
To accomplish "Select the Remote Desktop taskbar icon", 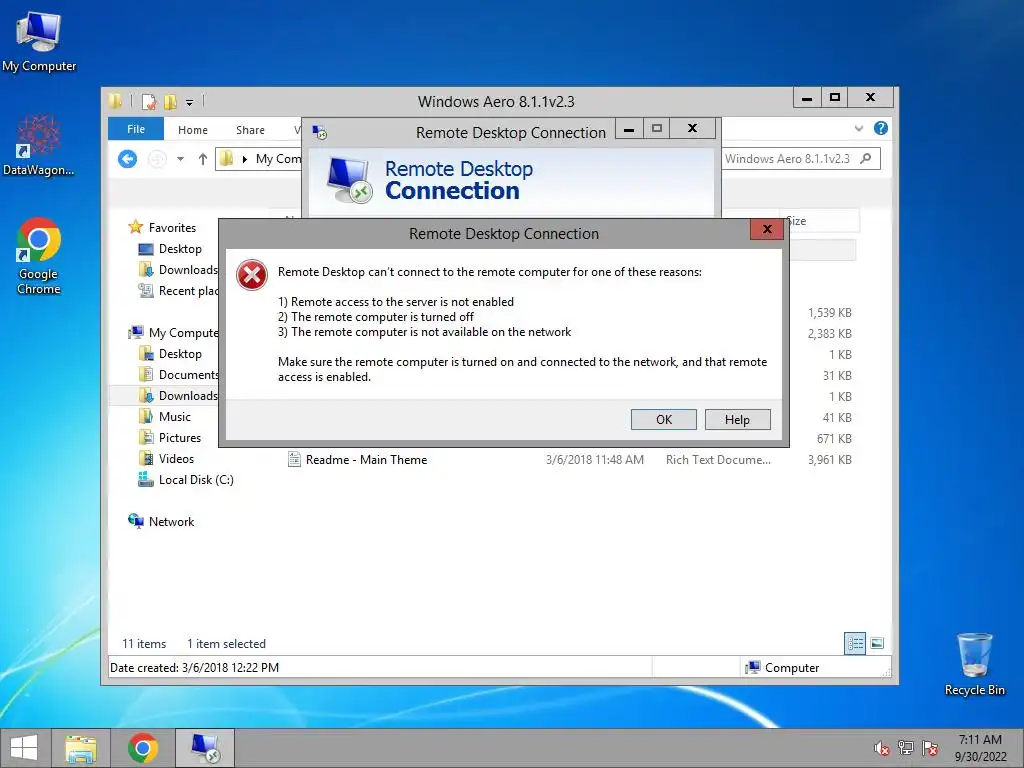I will point(204,748).
